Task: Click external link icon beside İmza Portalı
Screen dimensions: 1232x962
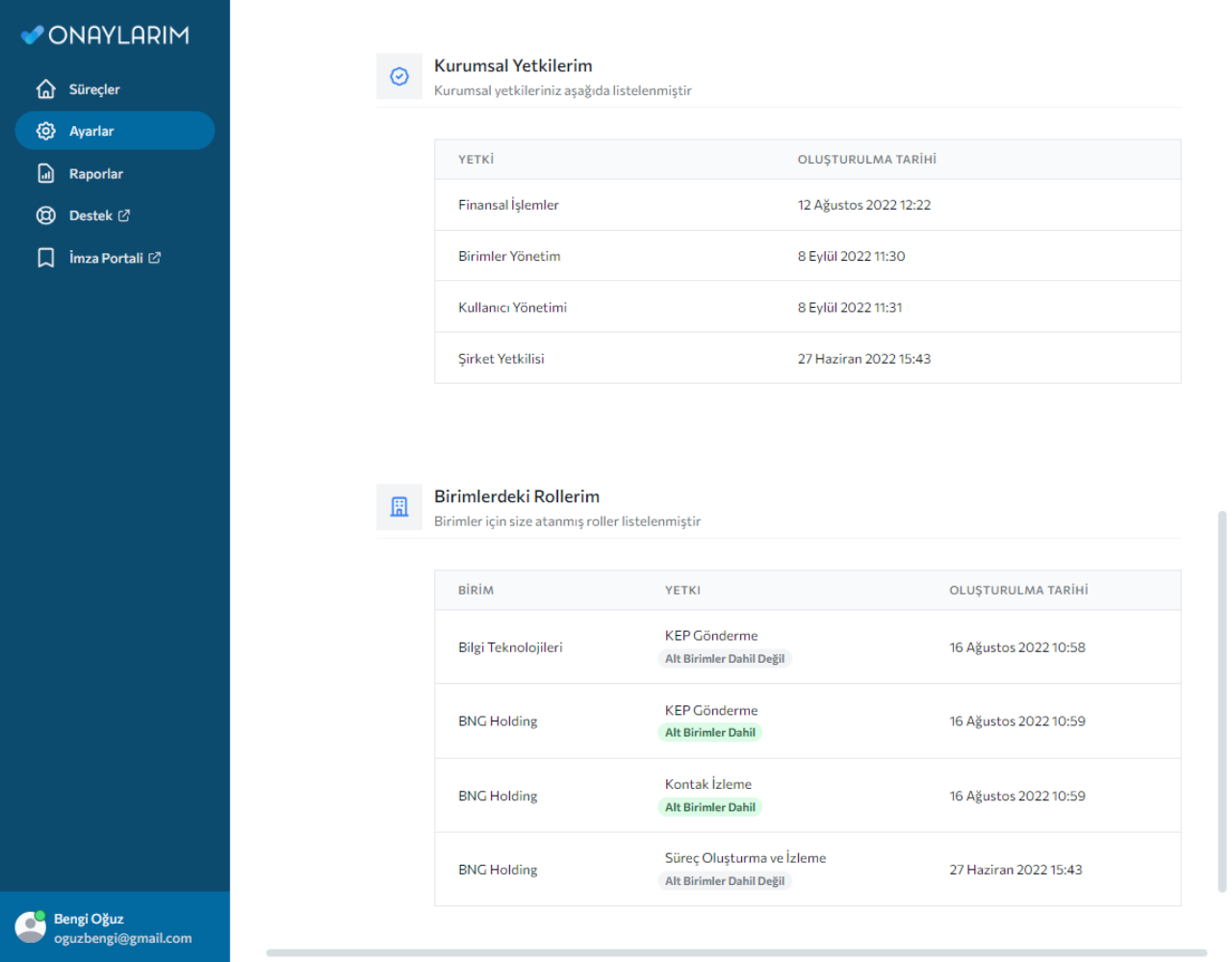Action: (x=155, y=258)
